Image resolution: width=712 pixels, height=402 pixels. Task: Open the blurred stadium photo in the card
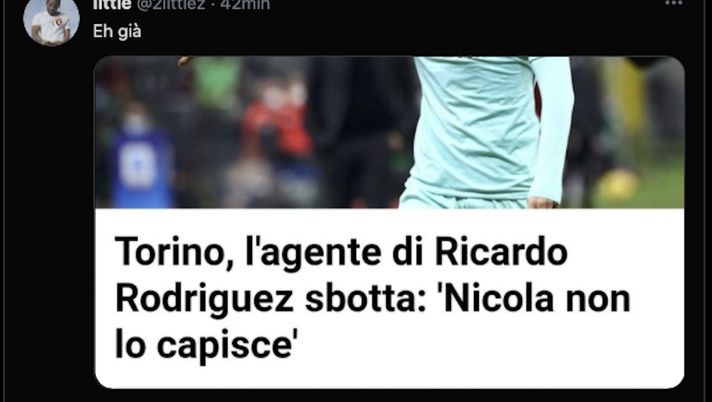point(389,132)
